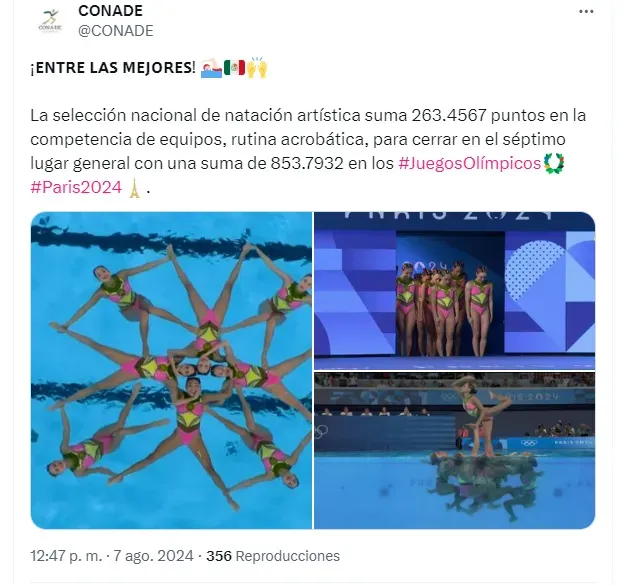Open the overhead star formation photo
This screenshot has height=585, width=622.
pos(171,370)
